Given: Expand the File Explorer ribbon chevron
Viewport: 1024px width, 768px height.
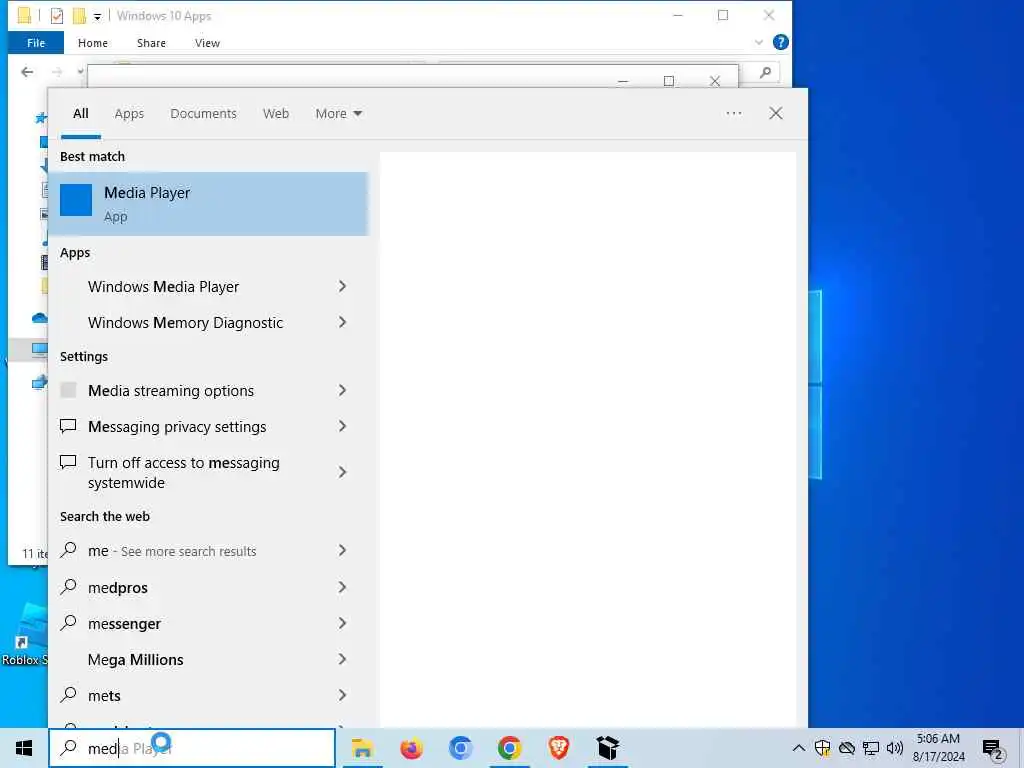Looking at the screenshot, I should 758,42.
